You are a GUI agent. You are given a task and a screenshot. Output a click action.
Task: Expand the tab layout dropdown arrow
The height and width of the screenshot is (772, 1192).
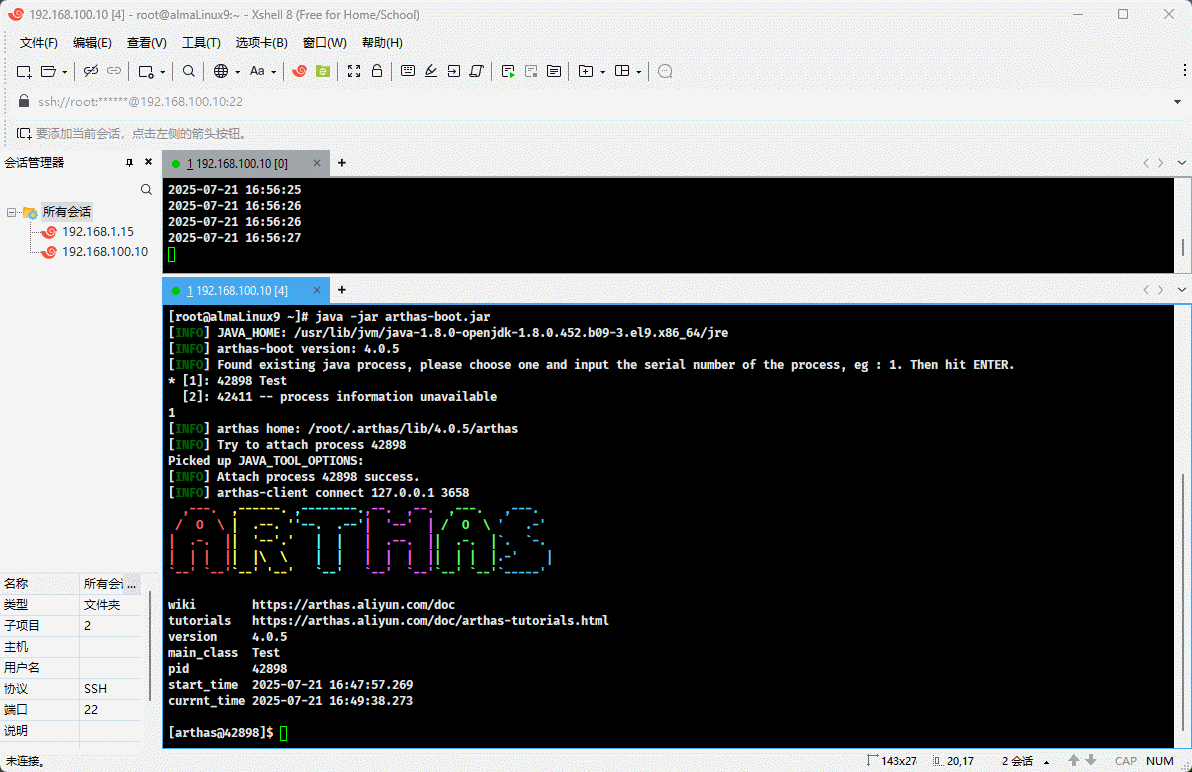pyautogui.click(x=639, y=72)
